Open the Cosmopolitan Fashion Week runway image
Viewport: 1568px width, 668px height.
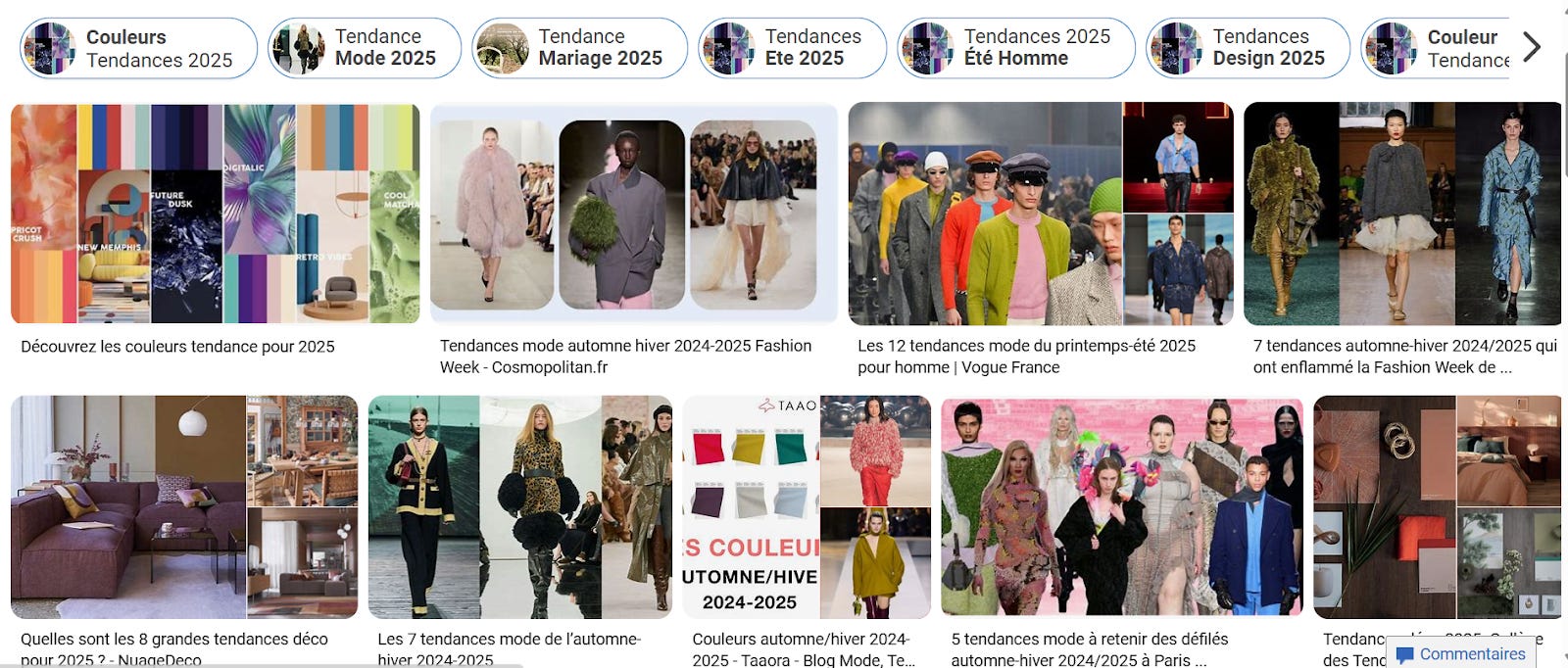(634, 214)
